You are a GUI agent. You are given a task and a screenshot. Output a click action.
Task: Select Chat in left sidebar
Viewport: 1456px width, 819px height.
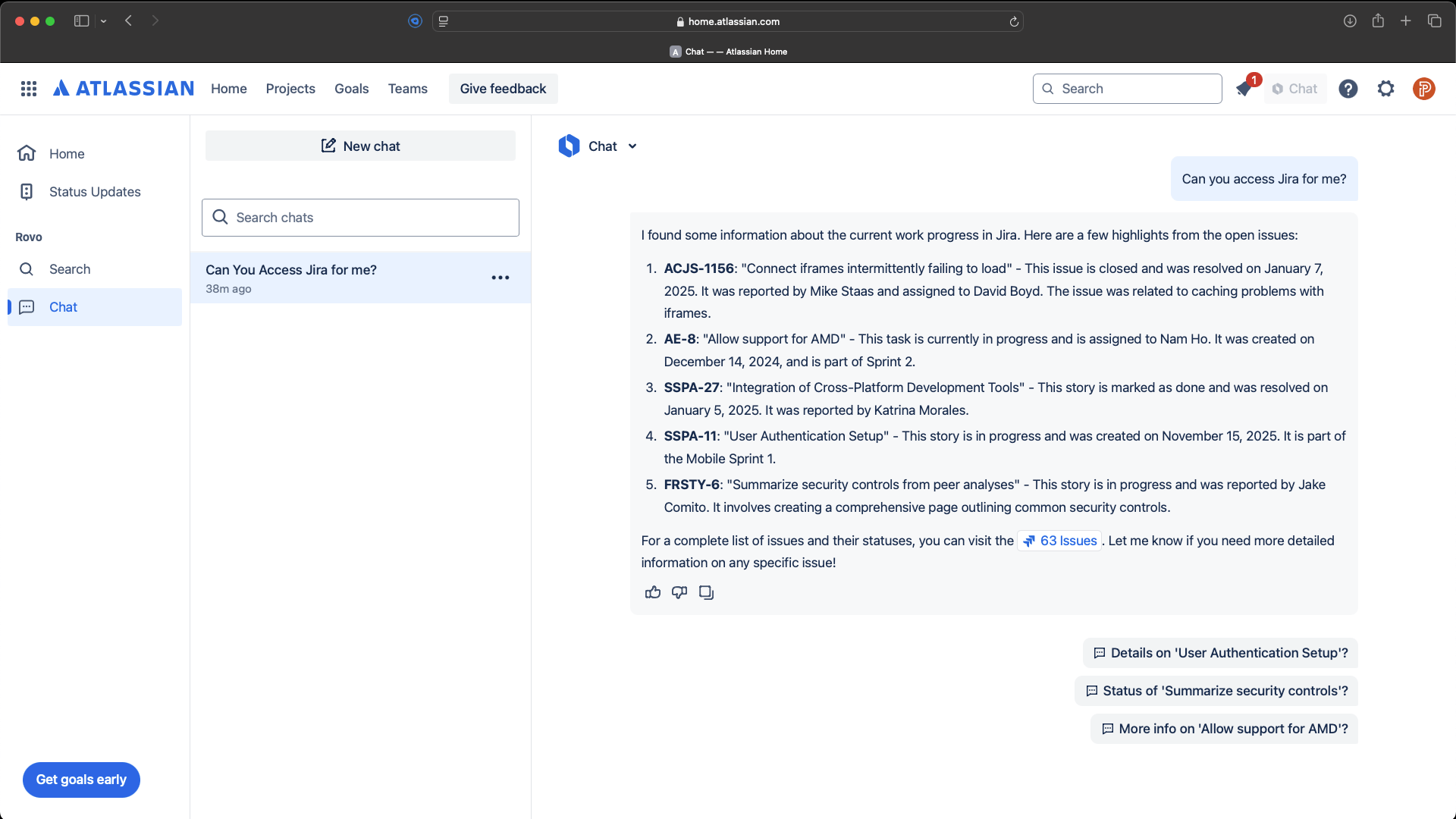(95, 307)
